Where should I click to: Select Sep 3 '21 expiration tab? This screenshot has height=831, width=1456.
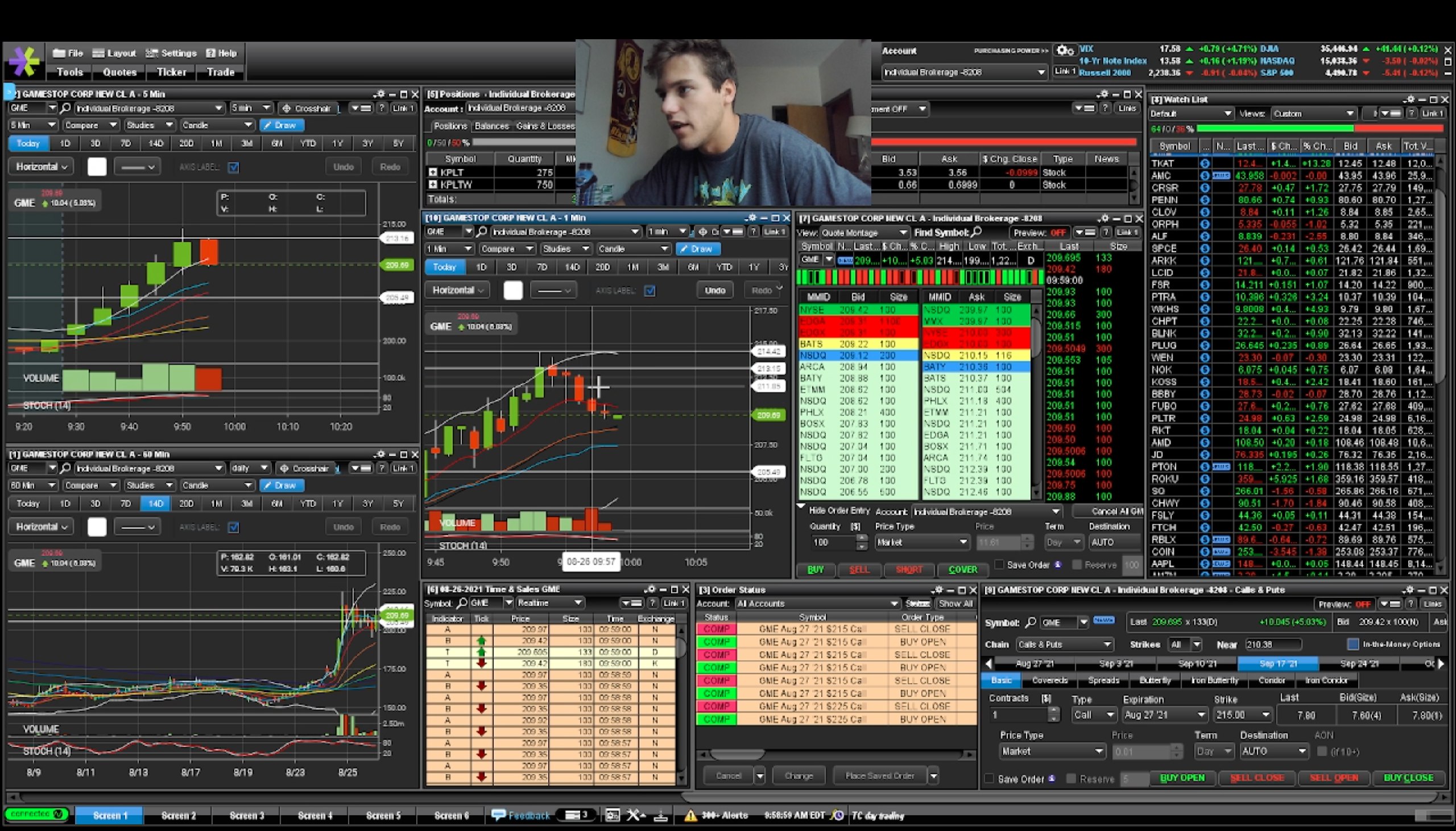[x=1116, y=664]
